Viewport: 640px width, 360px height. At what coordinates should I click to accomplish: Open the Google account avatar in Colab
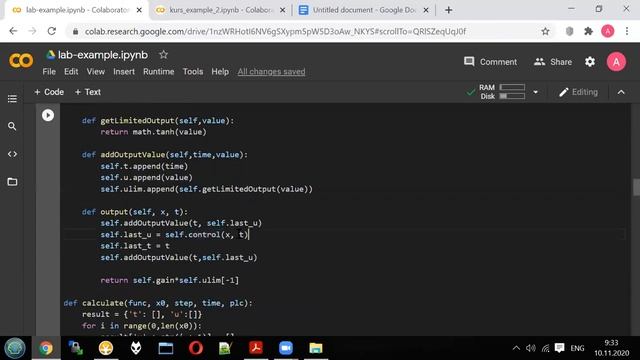(x=616, y=62)
